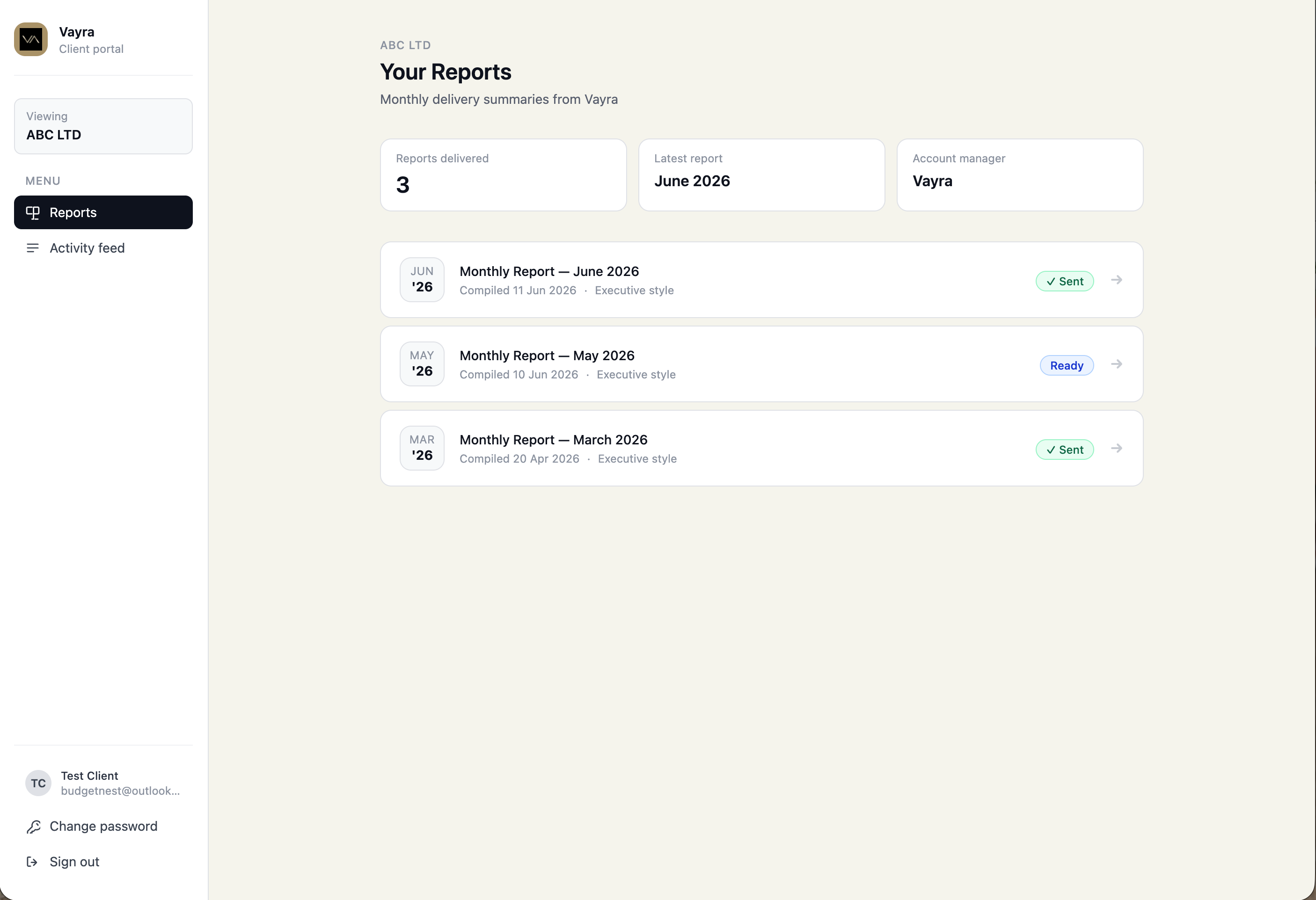1316x900 pixels.
Task: Open the Reports menu item
Action: coord(103,213)
